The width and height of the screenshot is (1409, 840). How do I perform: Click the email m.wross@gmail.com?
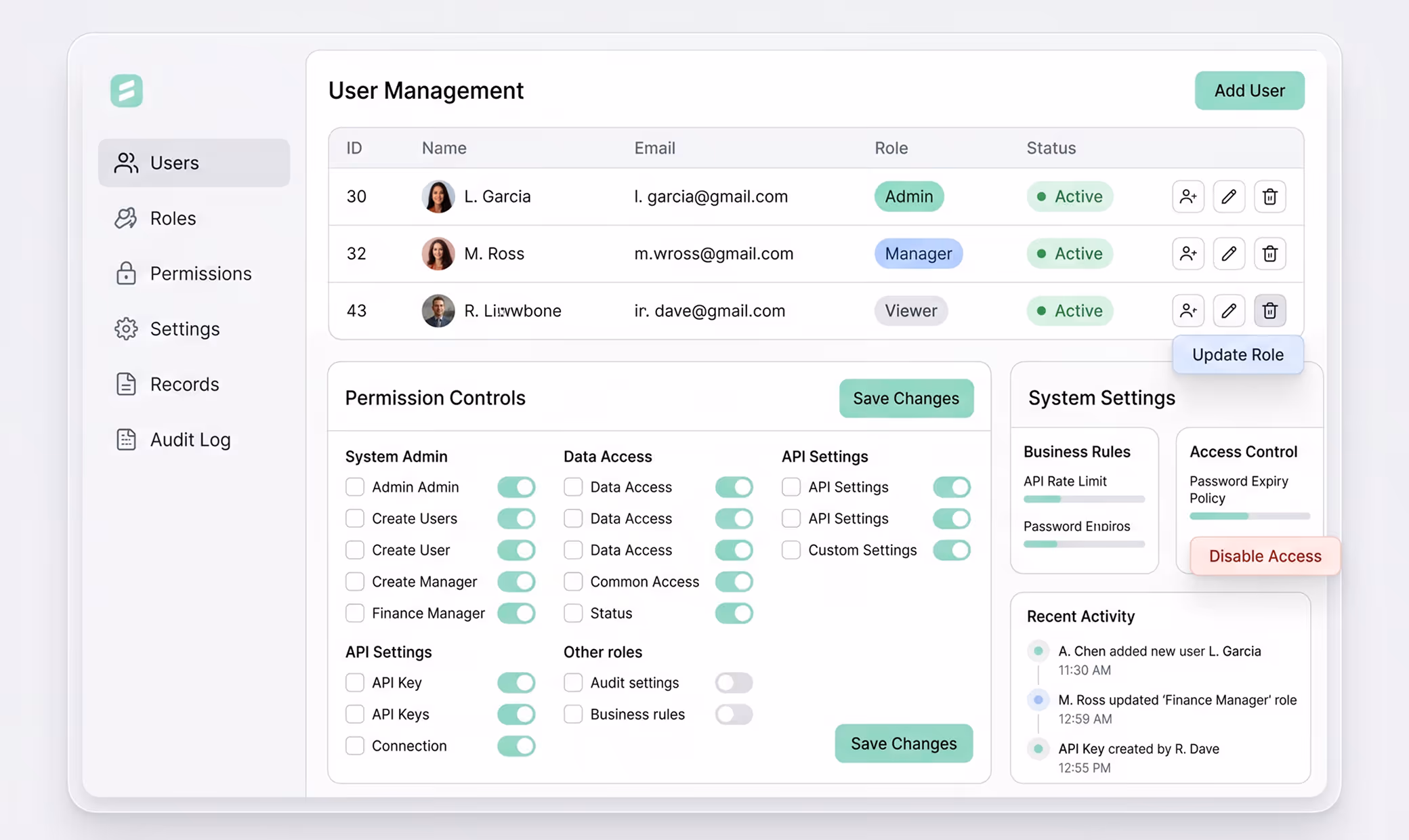click(x=713, y=253)
